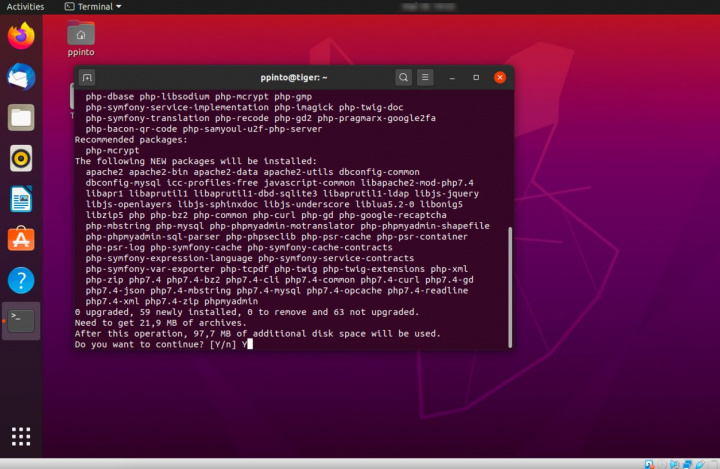Click the Terminal icon in the dock

pos(21,321)
